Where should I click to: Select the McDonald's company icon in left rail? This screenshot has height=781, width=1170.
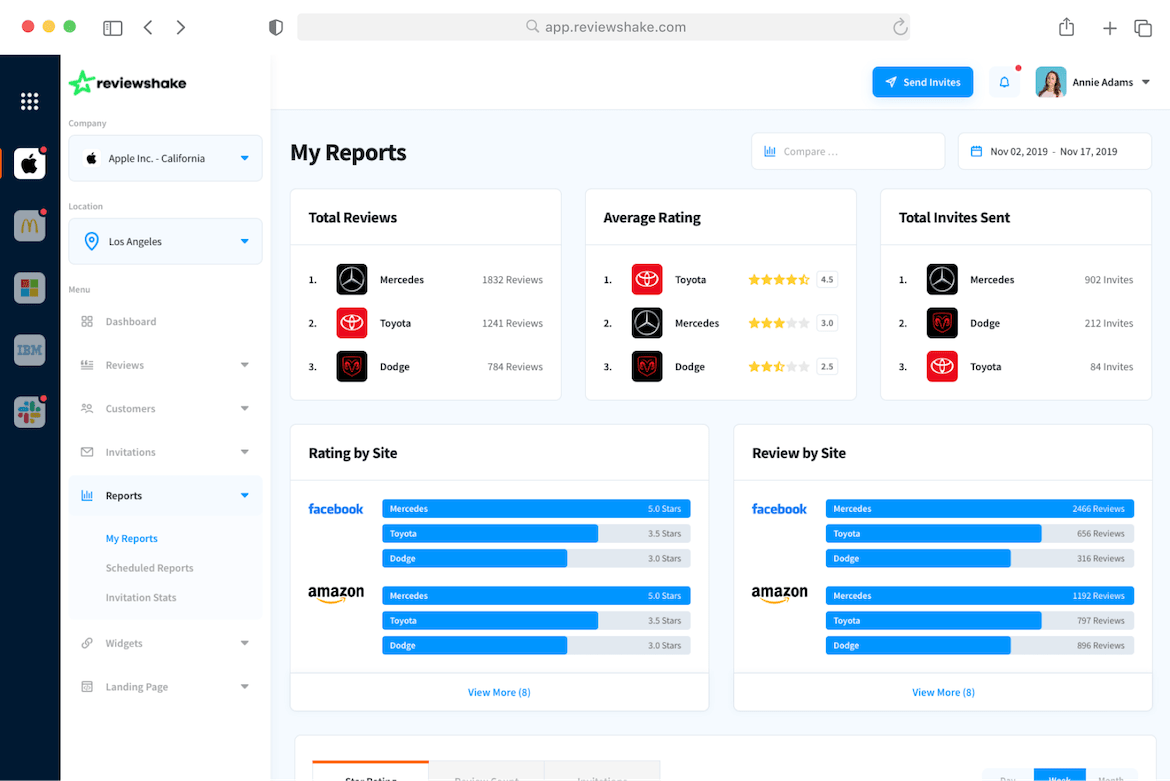tap(29, 225)
